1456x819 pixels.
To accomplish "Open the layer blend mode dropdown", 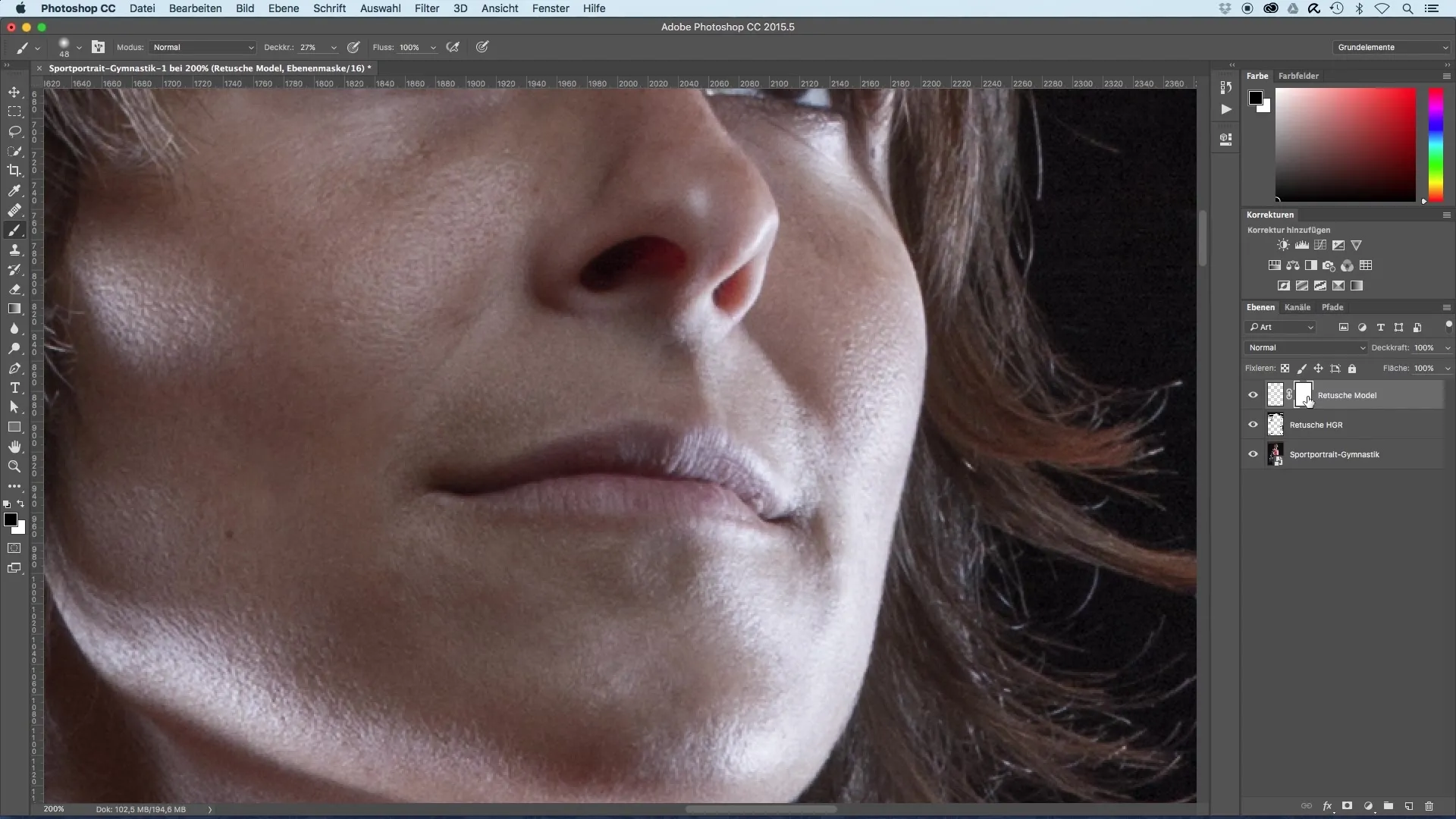I will point(1306,347).
